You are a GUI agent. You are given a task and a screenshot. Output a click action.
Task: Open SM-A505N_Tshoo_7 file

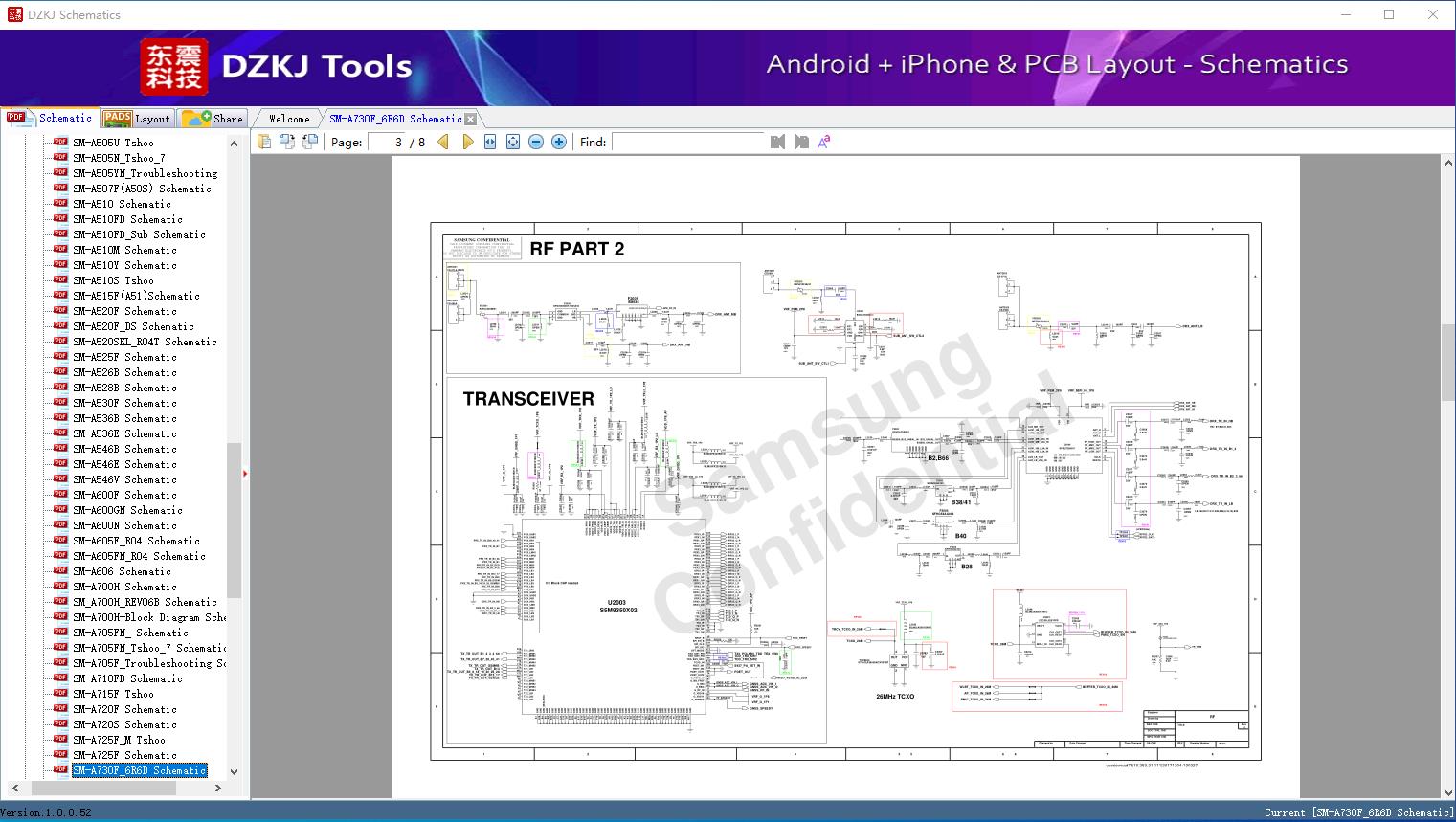click(x=119, y=158)
